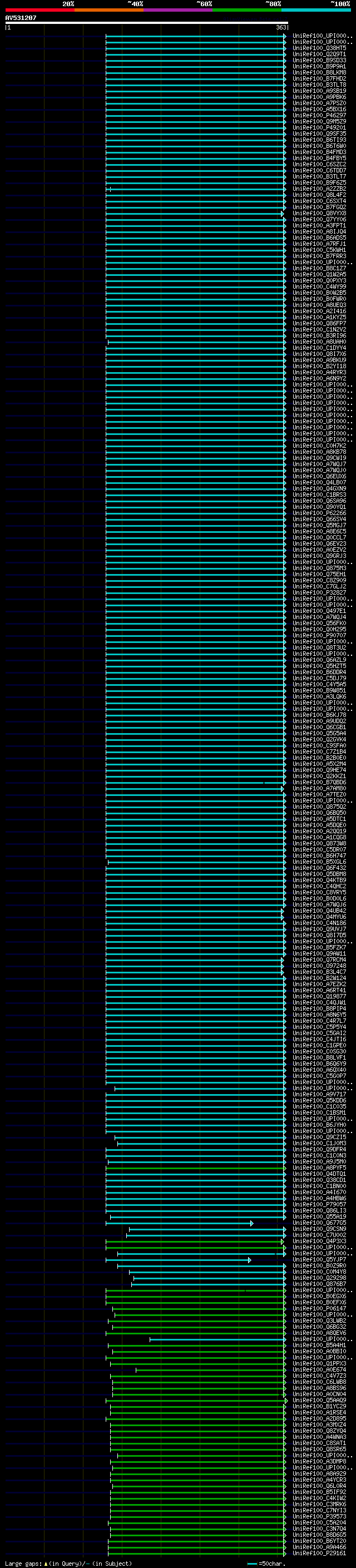The image size is (356, 1568).
Task: Select the UniRef100_B6YT20 label
Action: point(319,1541)
